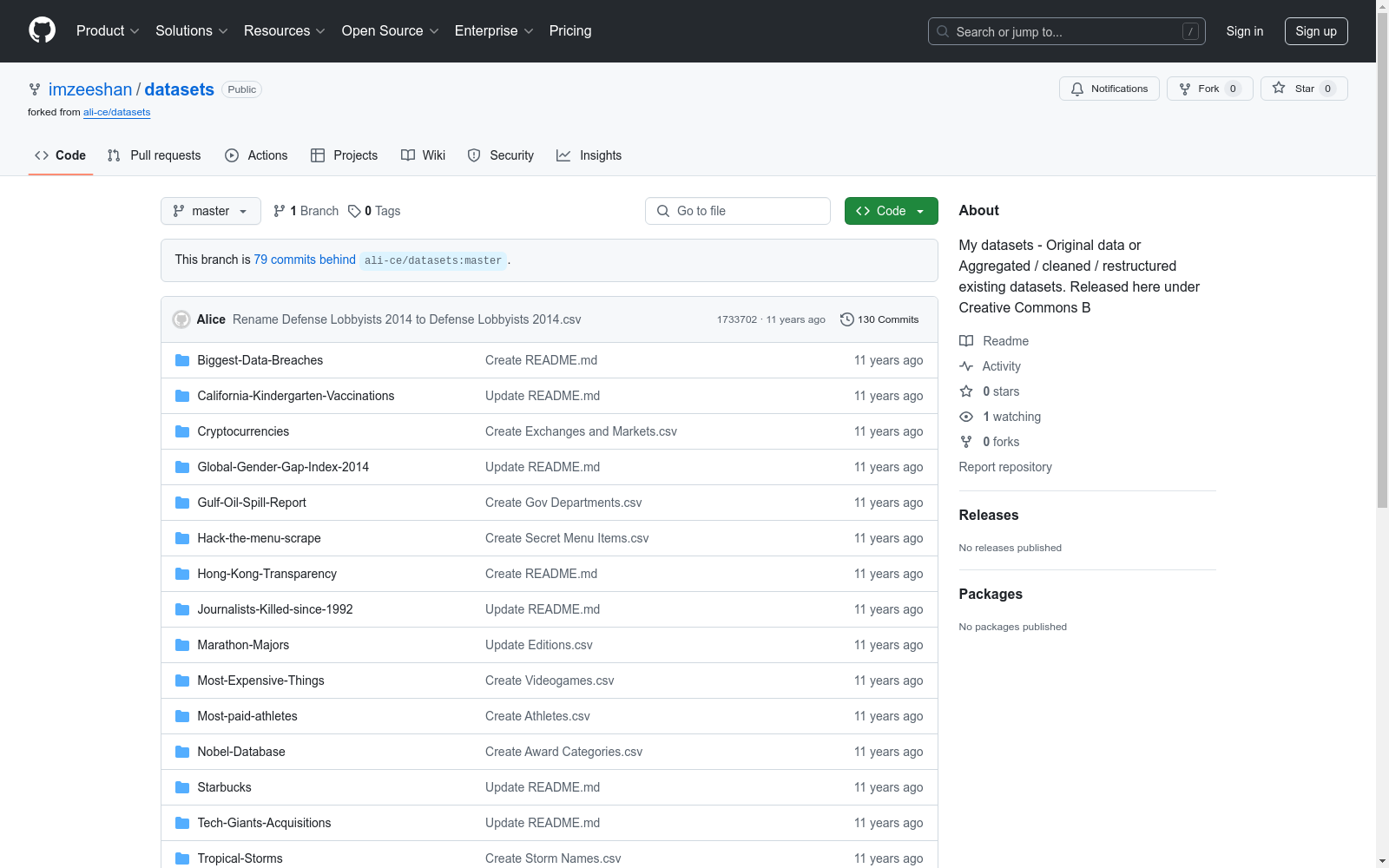The height and width of the screenshot is (868, 1389).
Task: Click the Go to file input
Action: [738, 211]
